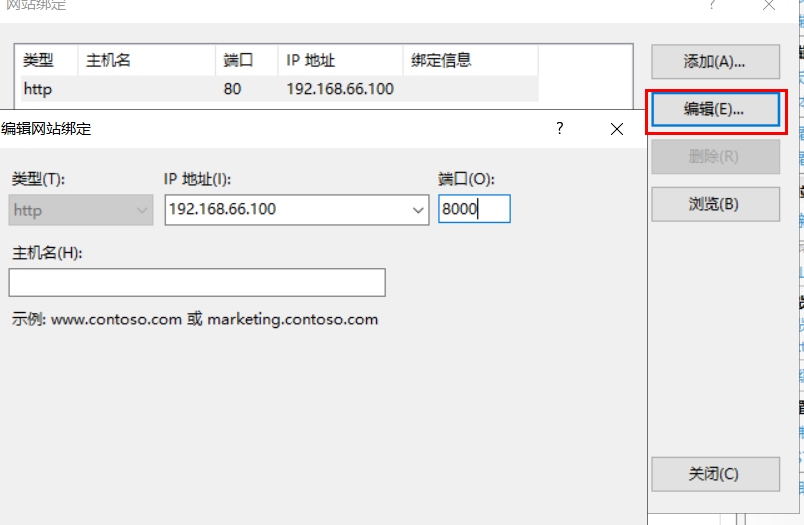Focus the 端口 field containing 8000

(x=474, y=209)
